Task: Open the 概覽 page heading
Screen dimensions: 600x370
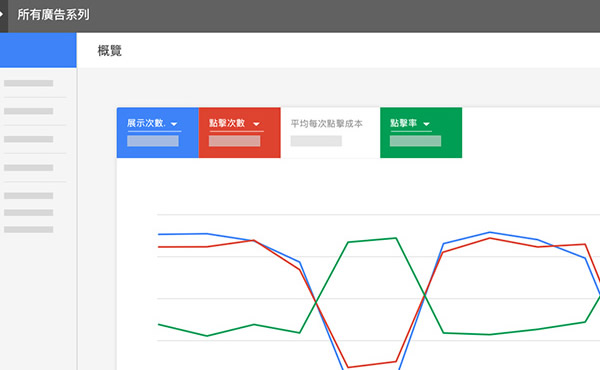Action: [110, 51]
